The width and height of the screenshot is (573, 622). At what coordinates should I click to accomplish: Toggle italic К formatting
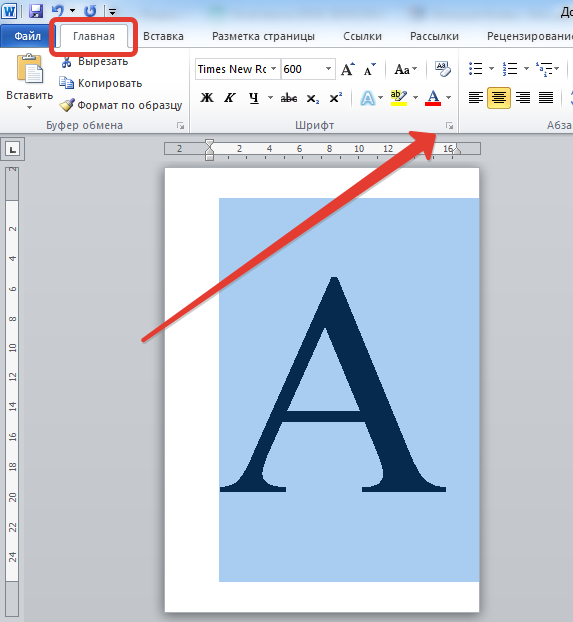230,98
